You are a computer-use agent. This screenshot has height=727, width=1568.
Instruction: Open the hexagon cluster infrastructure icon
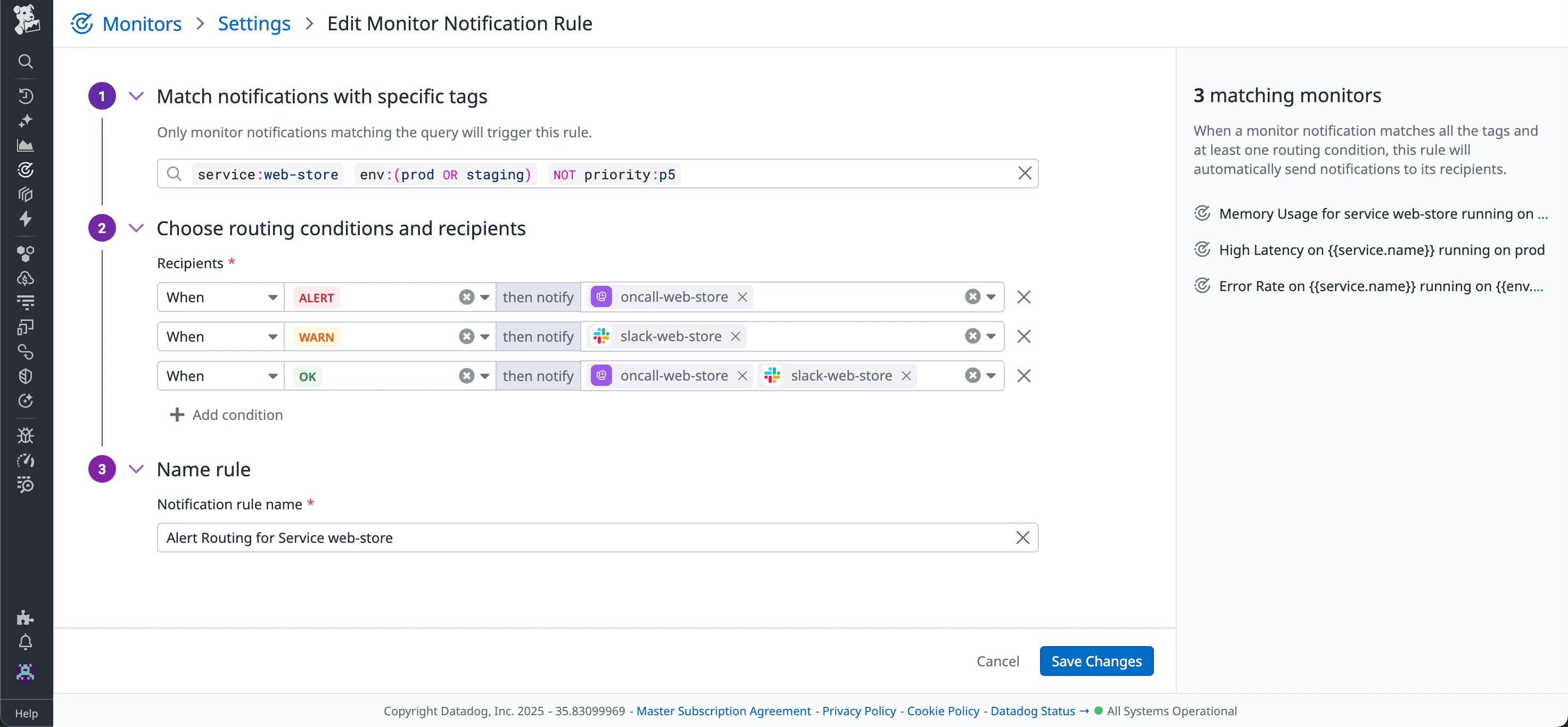coord(26,253)
